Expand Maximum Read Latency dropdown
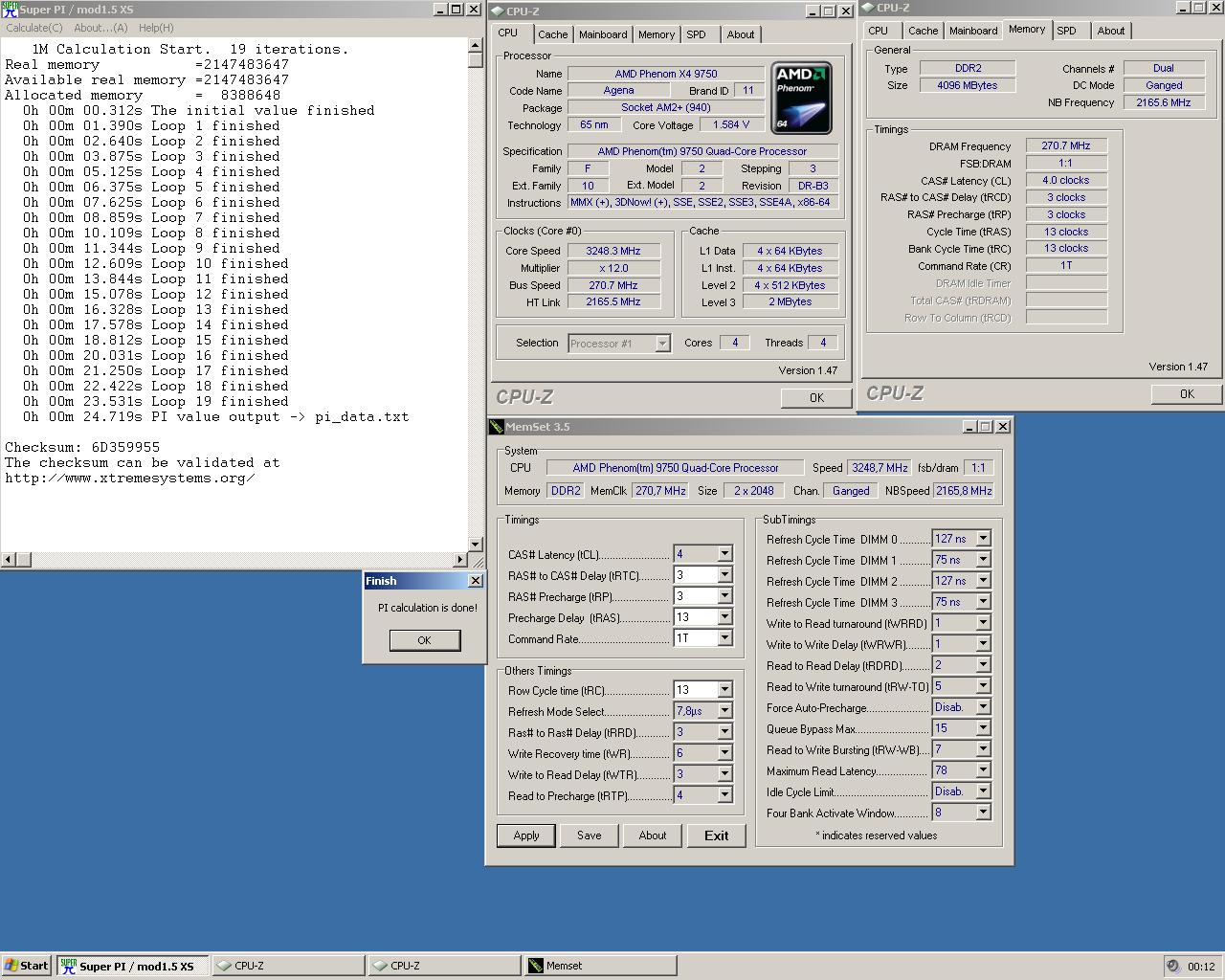The width and height of the screenshot is (1225, 980). click(x=983, y=770)
